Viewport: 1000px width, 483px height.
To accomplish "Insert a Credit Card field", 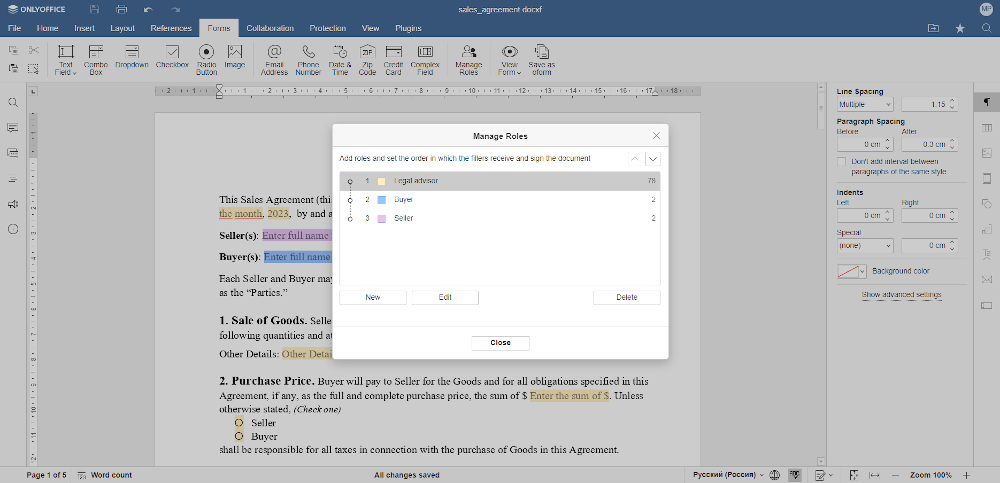I will point(393,54).
